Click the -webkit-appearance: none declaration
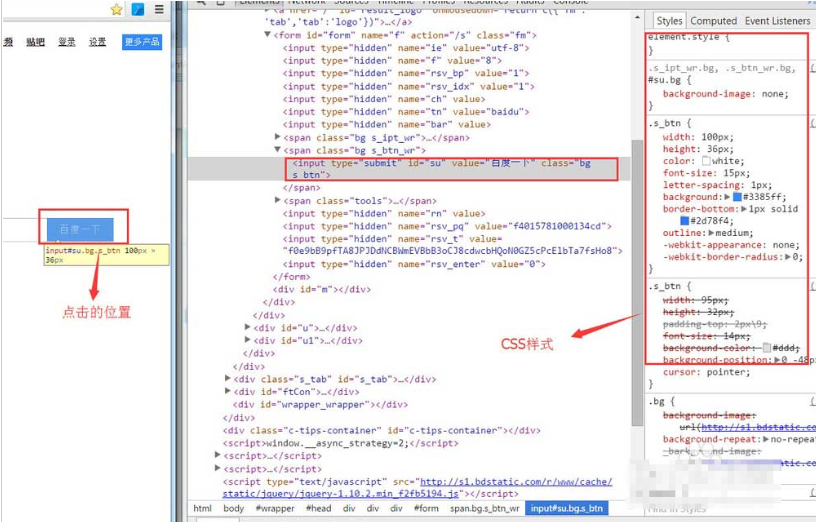 coord(731,245)
